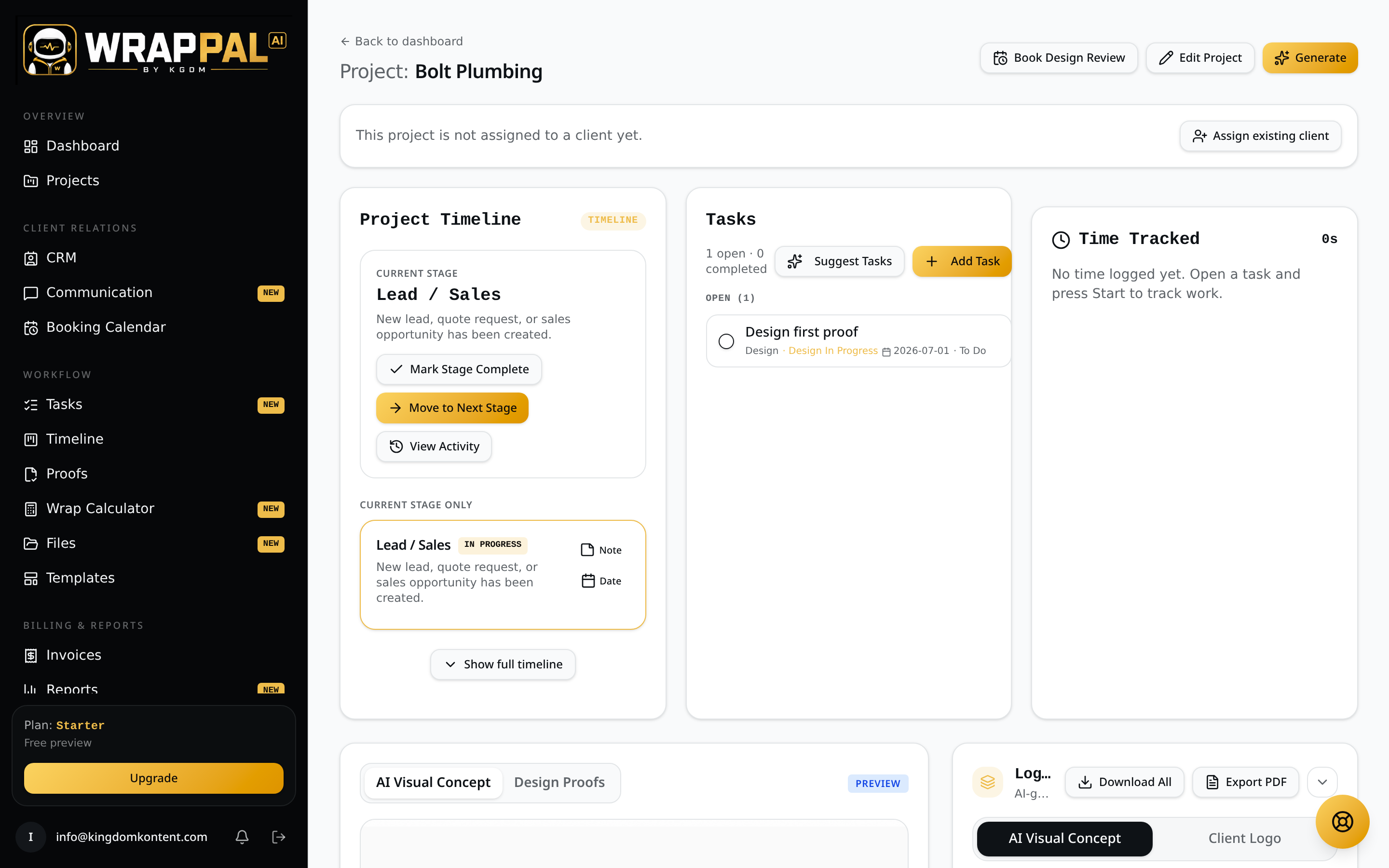Click Edit Project button
Viewport: 1389px width, 868px height.
1199,58
